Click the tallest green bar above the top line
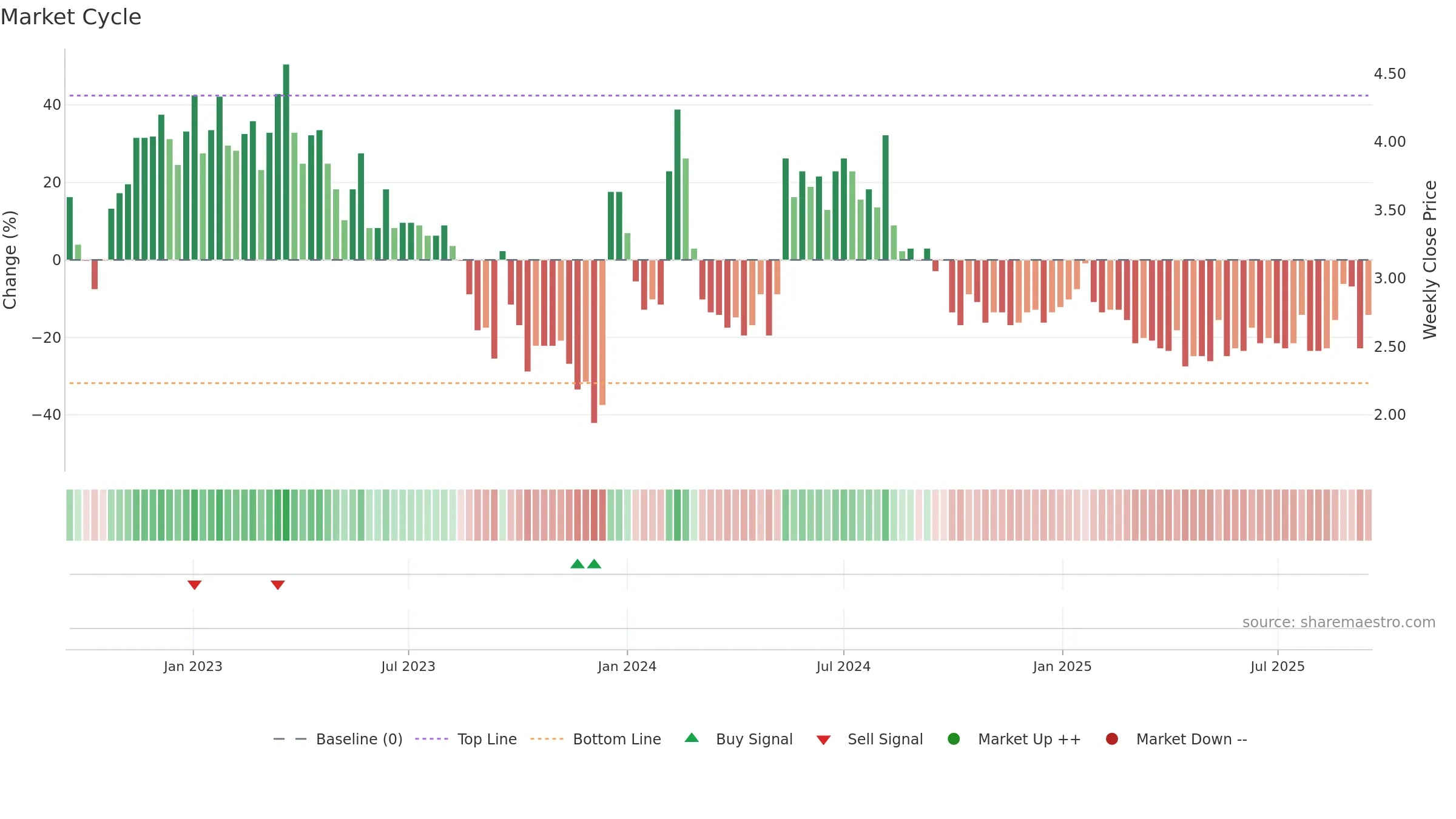The image size is (1456, 819). click(286, 162)
